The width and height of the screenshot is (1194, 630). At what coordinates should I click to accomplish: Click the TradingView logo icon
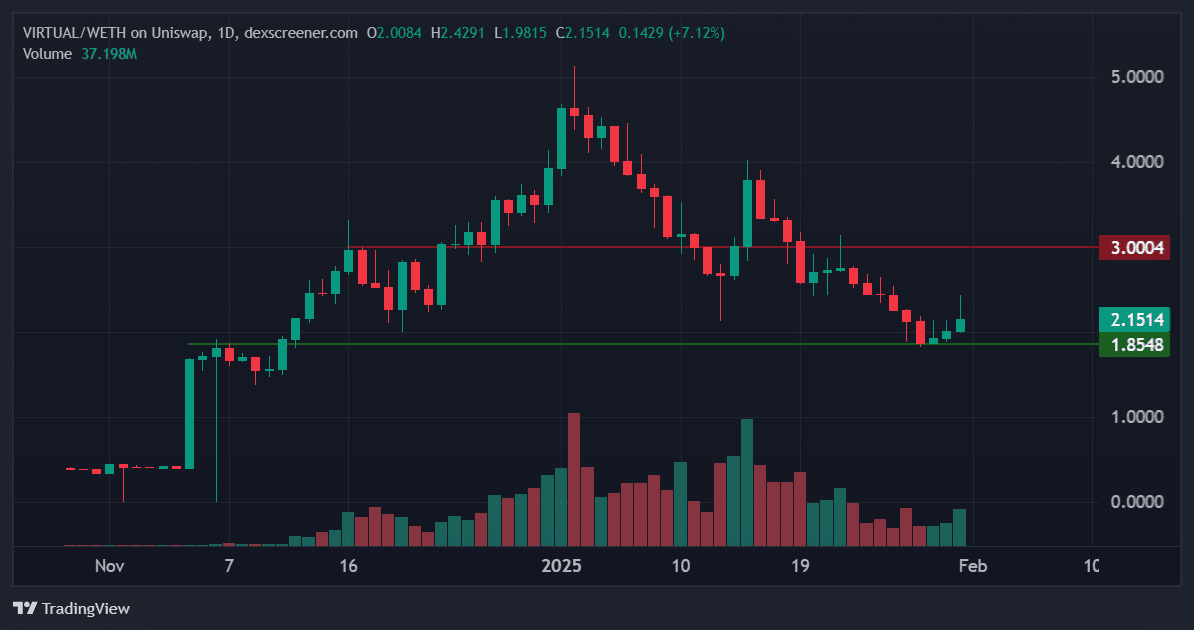coord(25,608)
